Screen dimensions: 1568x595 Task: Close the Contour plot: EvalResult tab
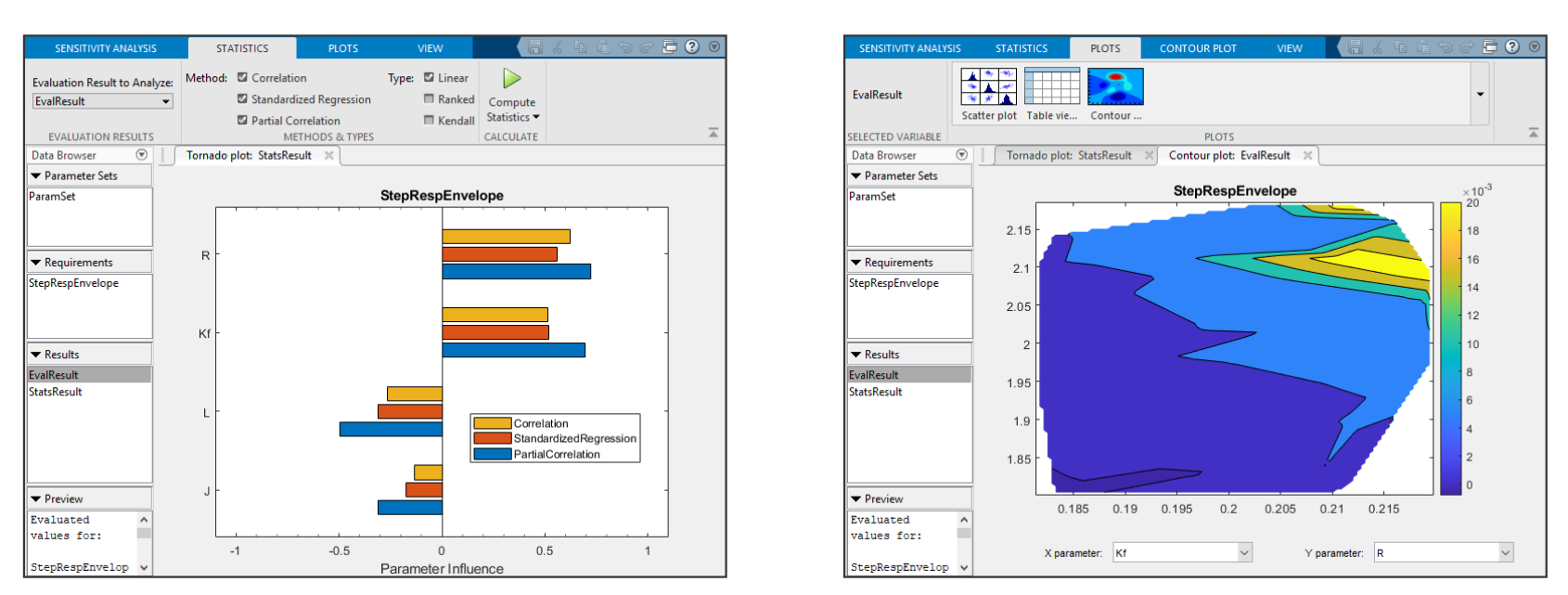pyautogui.click(x=1307, y=156)
